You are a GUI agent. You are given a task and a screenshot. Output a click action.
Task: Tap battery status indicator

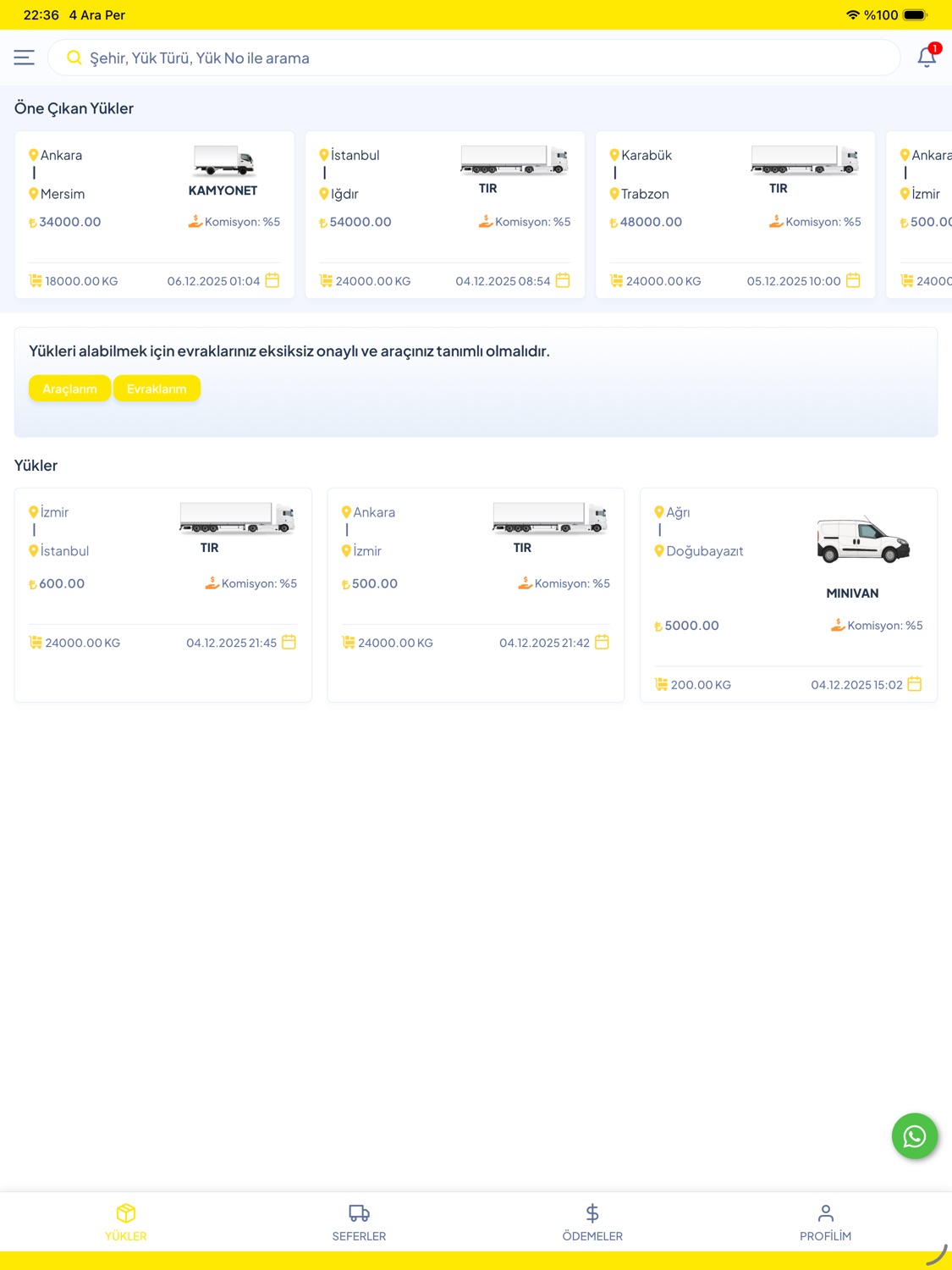tap(915, 15)
